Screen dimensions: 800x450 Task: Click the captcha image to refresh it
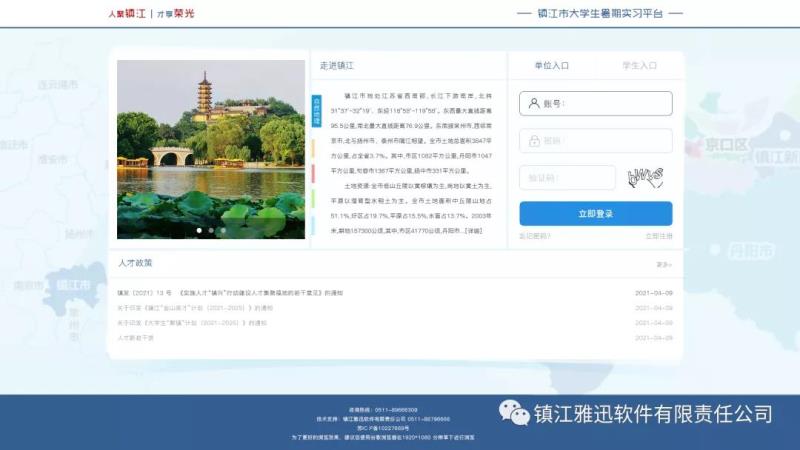coord(645,178)
